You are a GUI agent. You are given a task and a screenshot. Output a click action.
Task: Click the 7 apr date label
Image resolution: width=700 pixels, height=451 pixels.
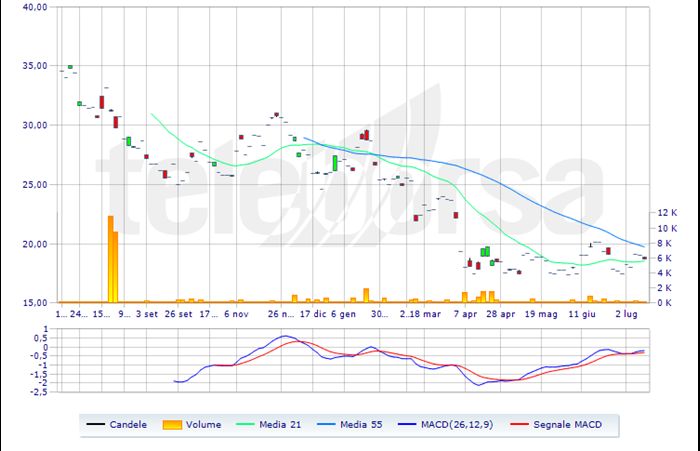click(x=465, y=314)
